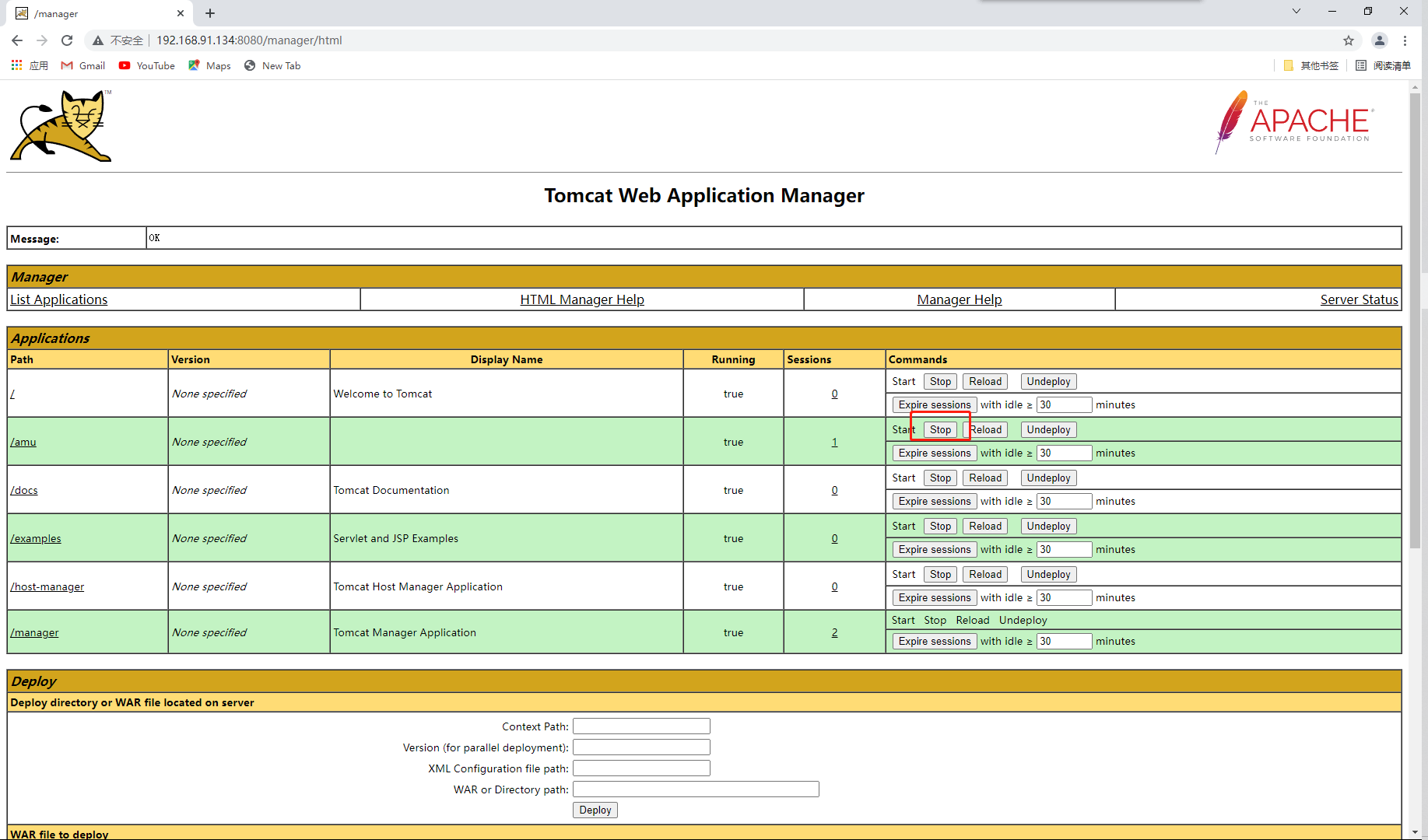Open the tab search chevron in title bar
The width and height of the screenshot is (1428, 840).
1296,11
